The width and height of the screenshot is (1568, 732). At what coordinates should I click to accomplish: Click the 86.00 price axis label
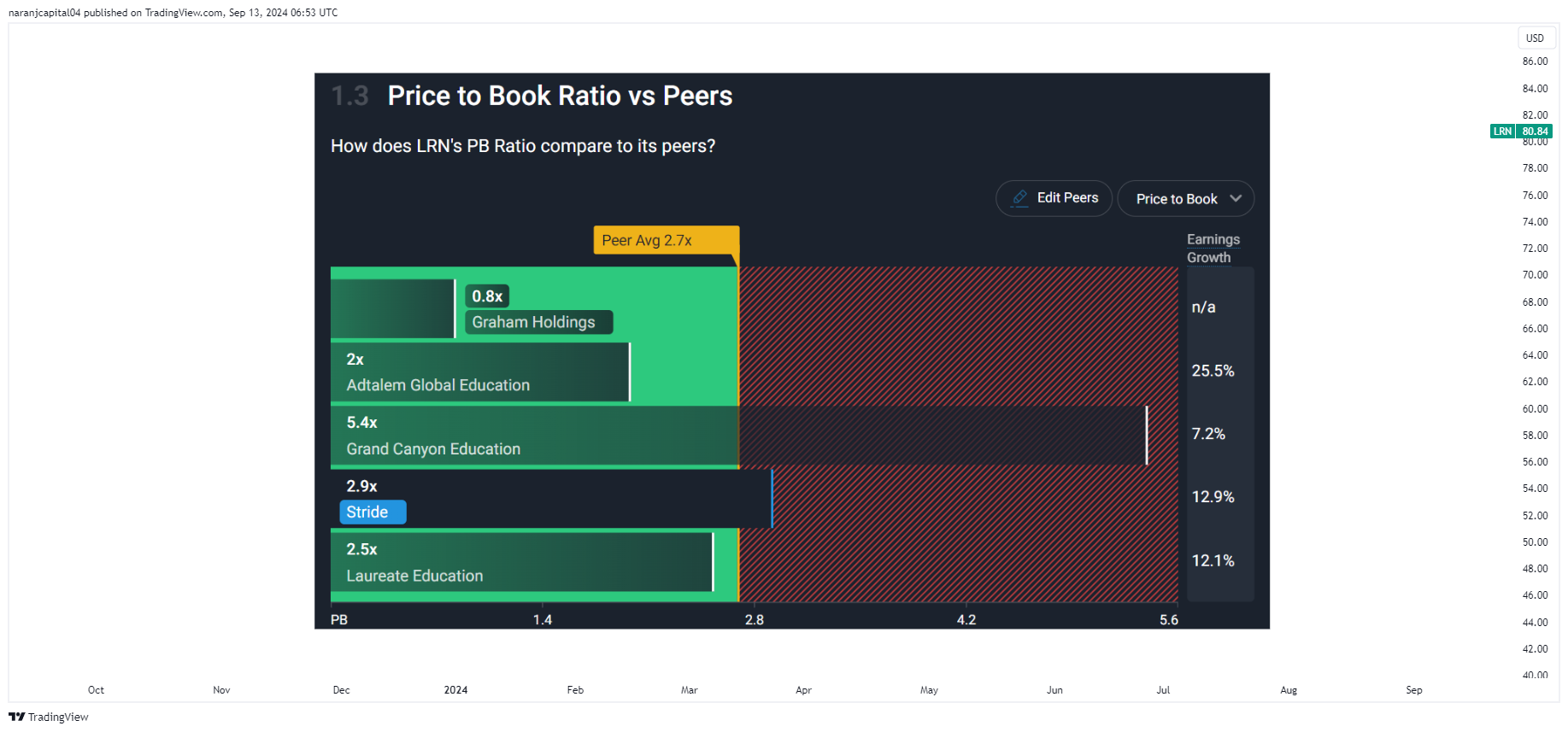coord(1535,61)
